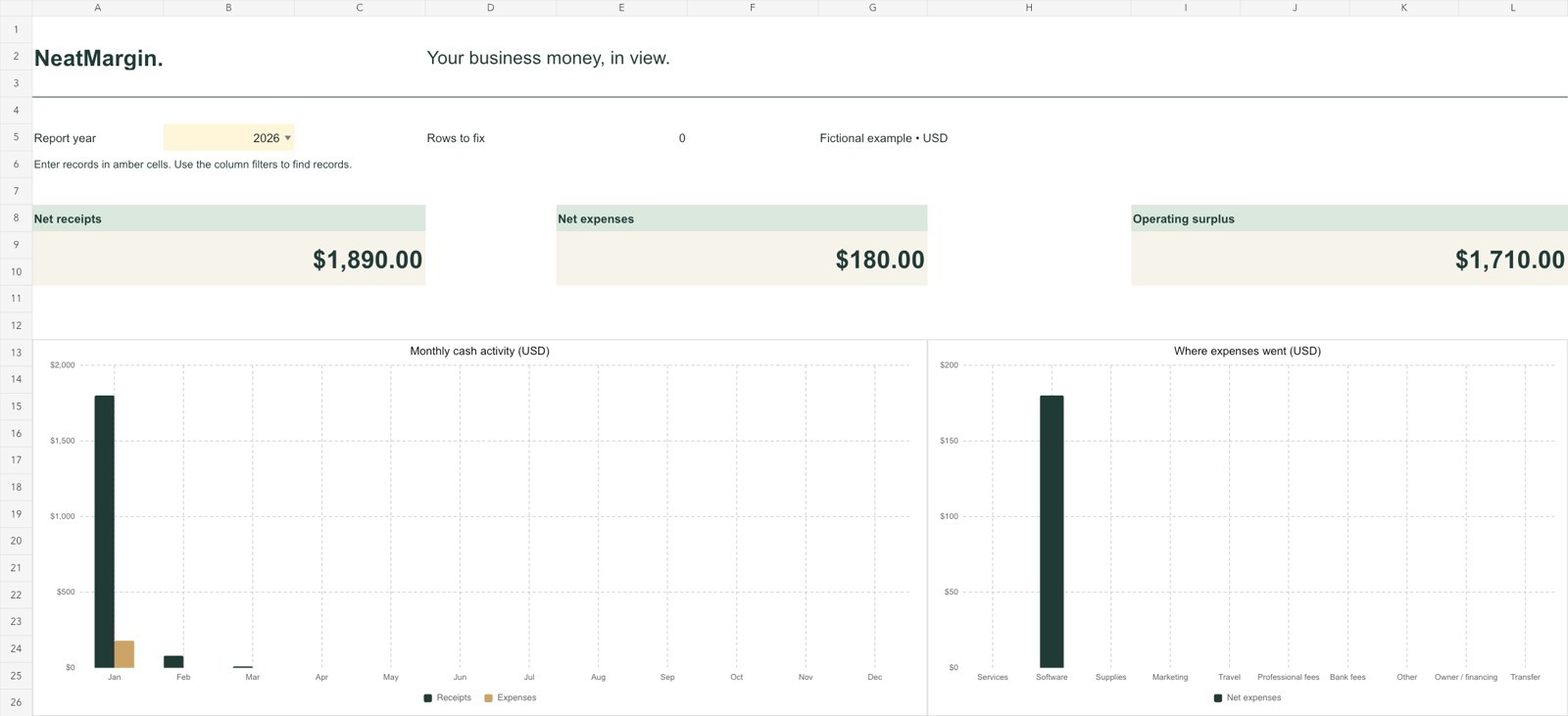Click the Receipts legend entry

tap(447, 697)
